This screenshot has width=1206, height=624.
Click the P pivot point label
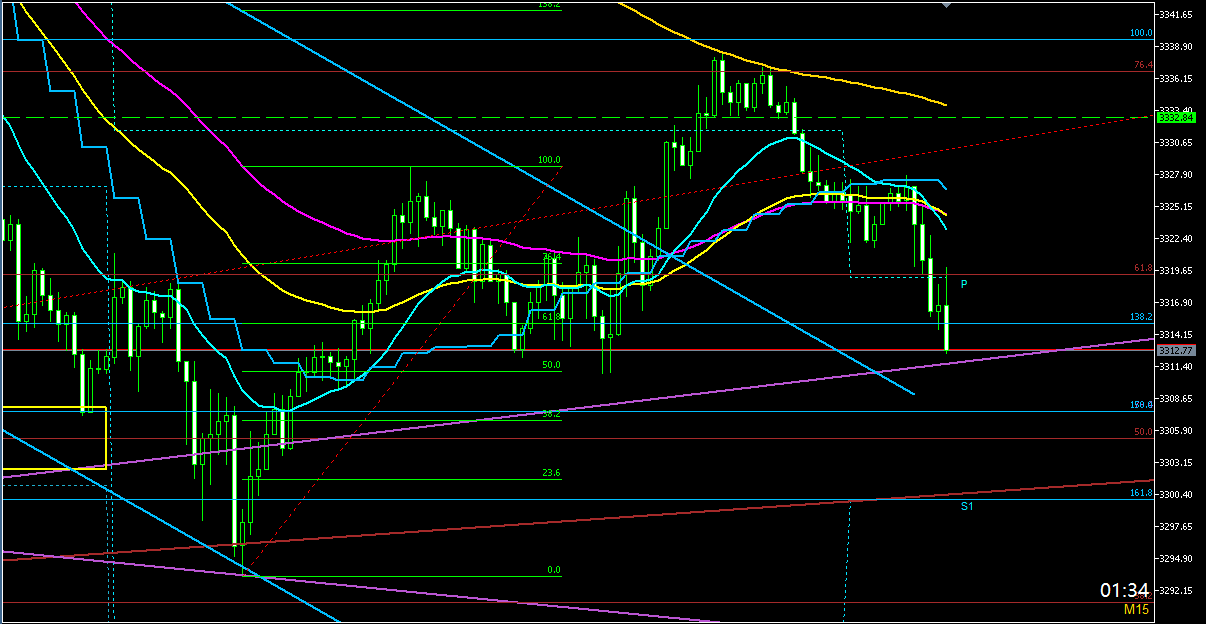point(964,284)
